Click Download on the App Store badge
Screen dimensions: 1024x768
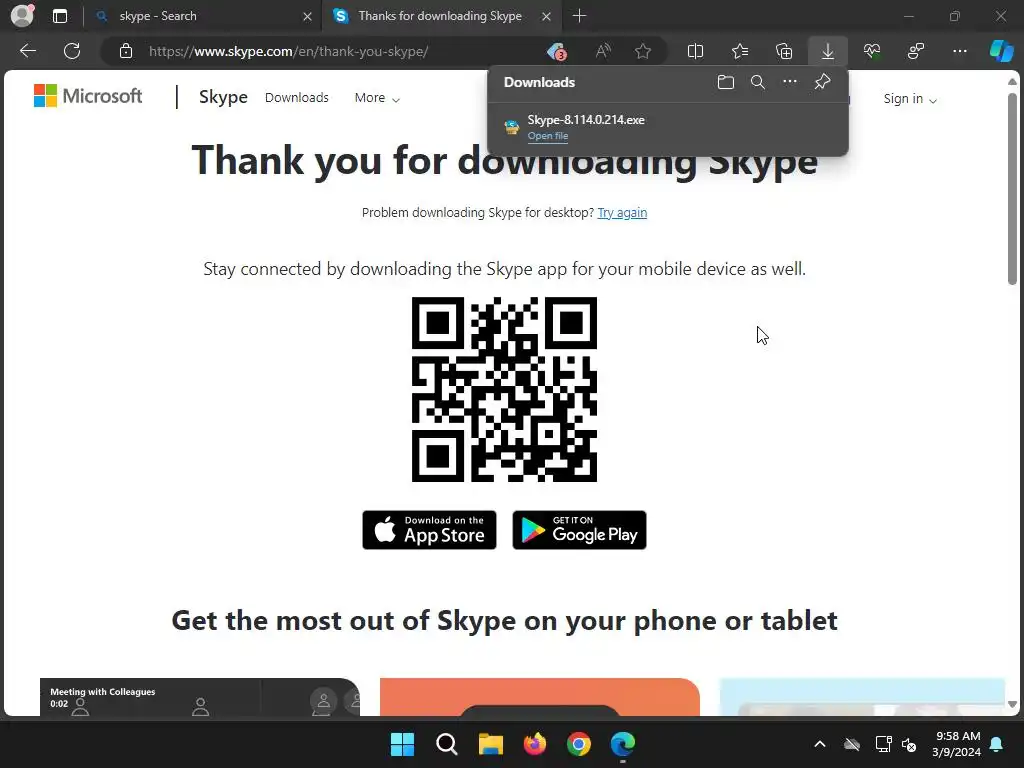tap(429, 530)
